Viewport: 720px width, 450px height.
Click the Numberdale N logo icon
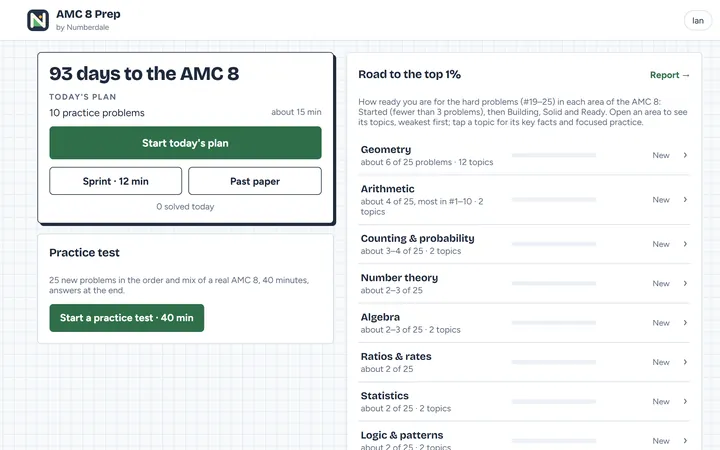(38, 20)
